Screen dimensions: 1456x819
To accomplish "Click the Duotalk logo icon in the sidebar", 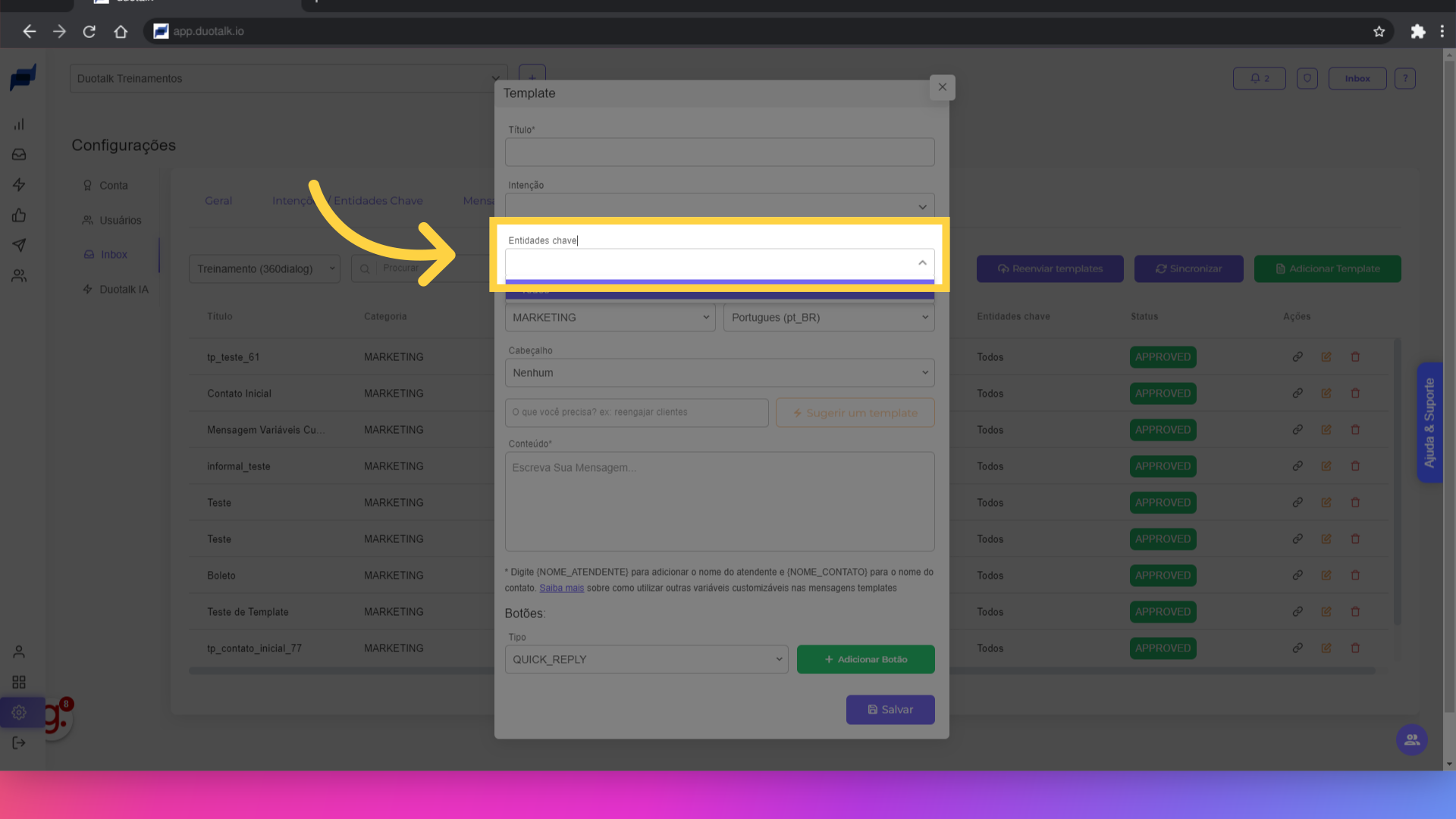I will coord(23,77).
